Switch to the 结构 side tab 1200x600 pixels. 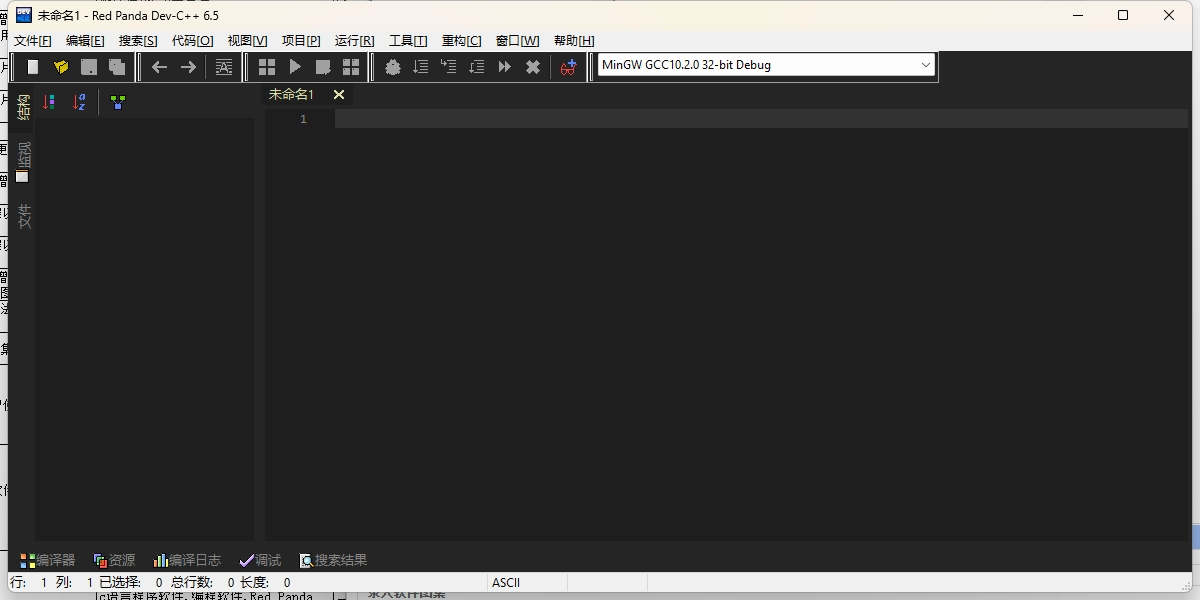[24, 106]
